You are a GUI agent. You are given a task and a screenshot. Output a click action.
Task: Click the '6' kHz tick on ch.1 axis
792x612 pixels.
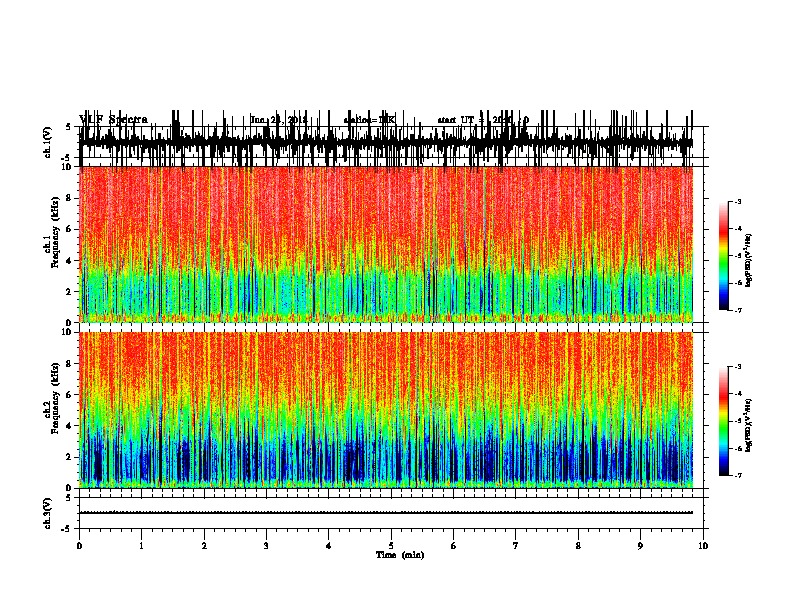69,229
